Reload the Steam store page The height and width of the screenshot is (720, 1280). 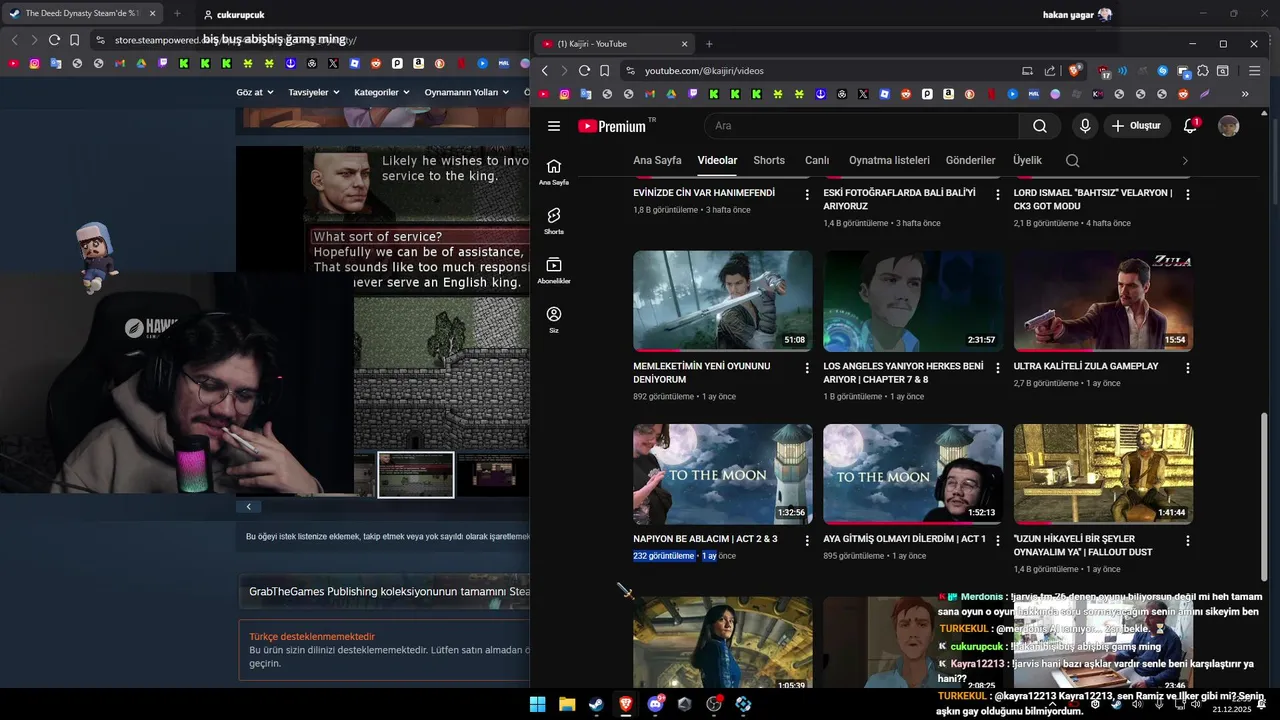[x=54, y=40]
